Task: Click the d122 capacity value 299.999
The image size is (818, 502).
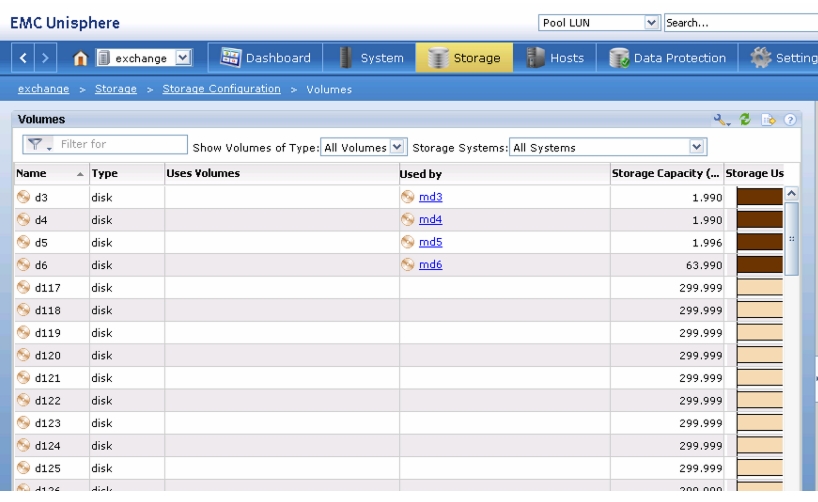Action: click(x=701, y=401)
